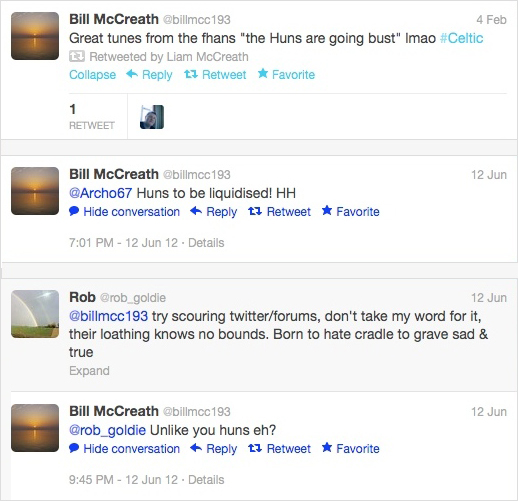Click the Reply arrow on the @Archo67 tweet
Image resolution: width=518 pixels, height=501 pixels.
coord(196,211)
